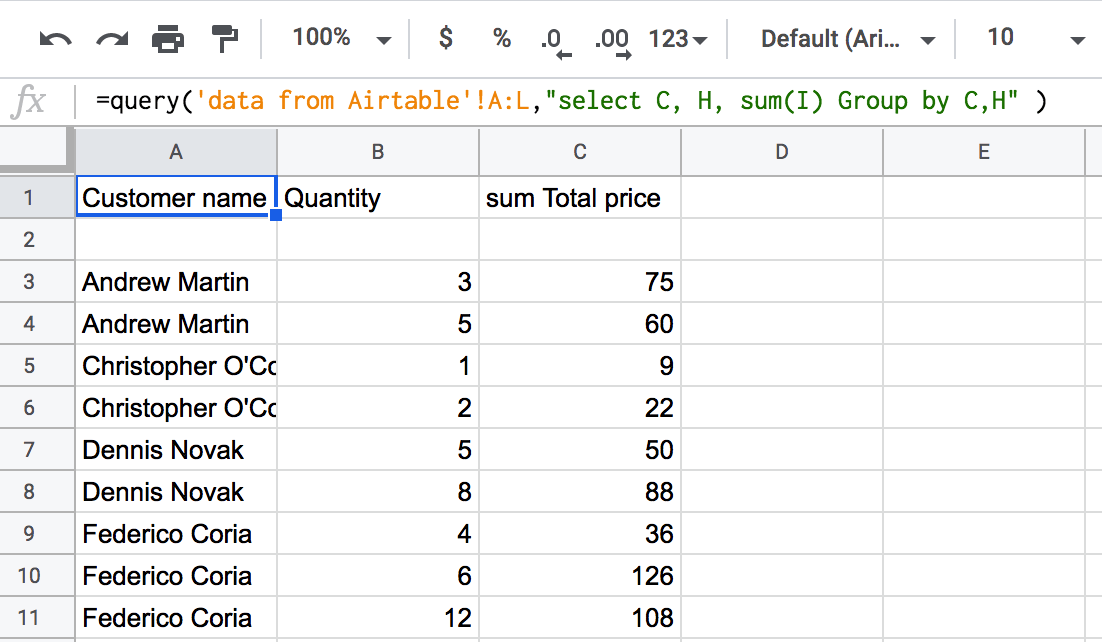
Task: Click the Print icon
Action: tap(168, 39)
